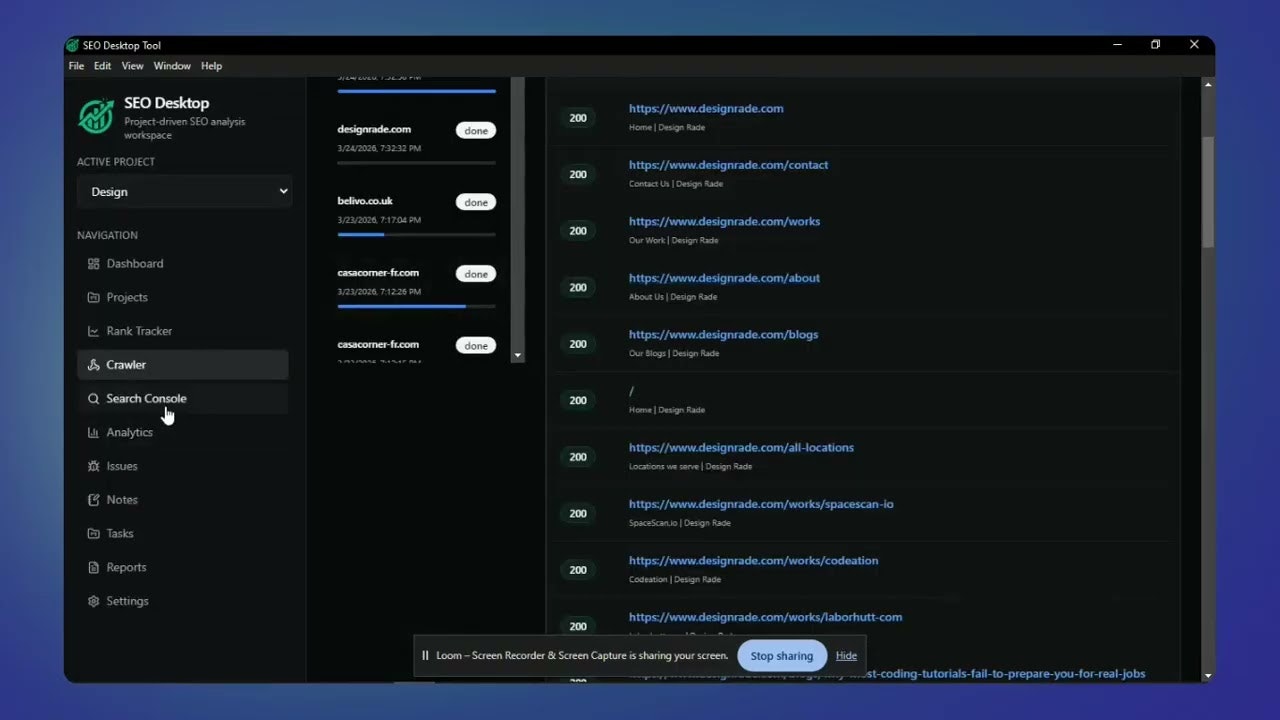The height and width of the screenshot is (720, 1280).
Task: Click the designrade.com crawl progress bar
Action: pyautogui.click(x=416, y=162)
